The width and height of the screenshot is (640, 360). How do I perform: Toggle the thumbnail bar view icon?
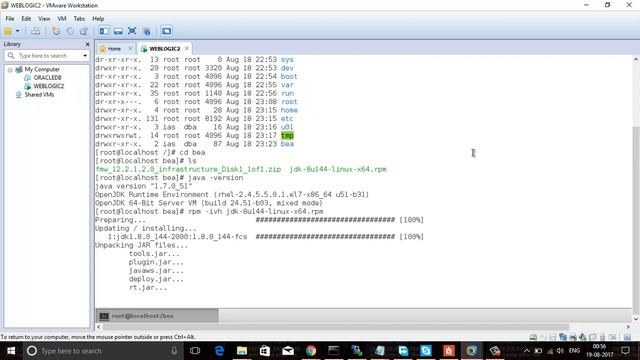(x=118, y=31)
